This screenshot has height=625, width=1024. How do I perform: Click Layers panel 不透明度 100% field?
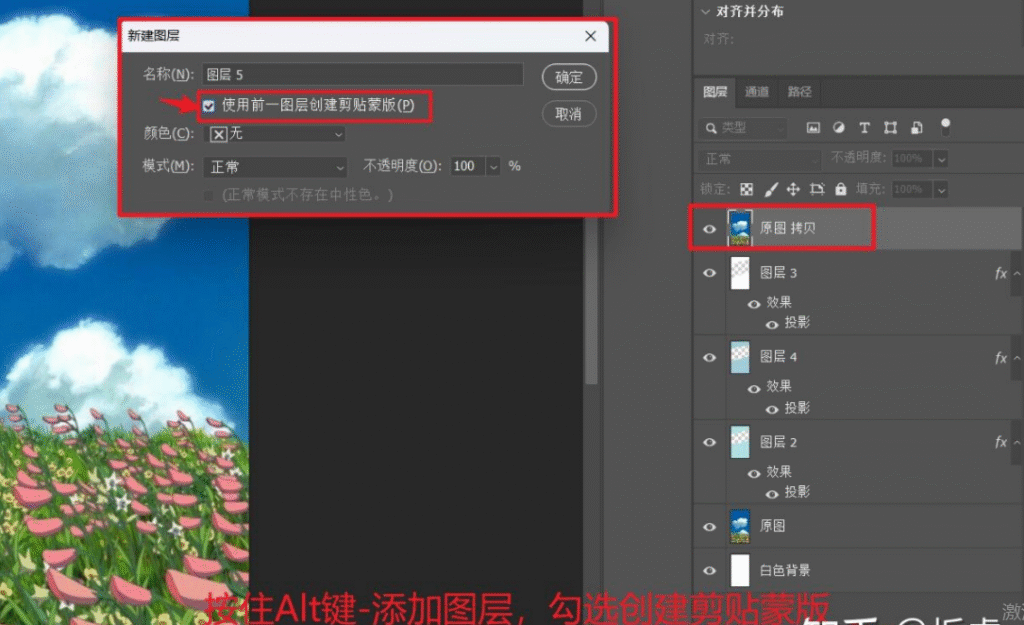click(x=912, y=159)
